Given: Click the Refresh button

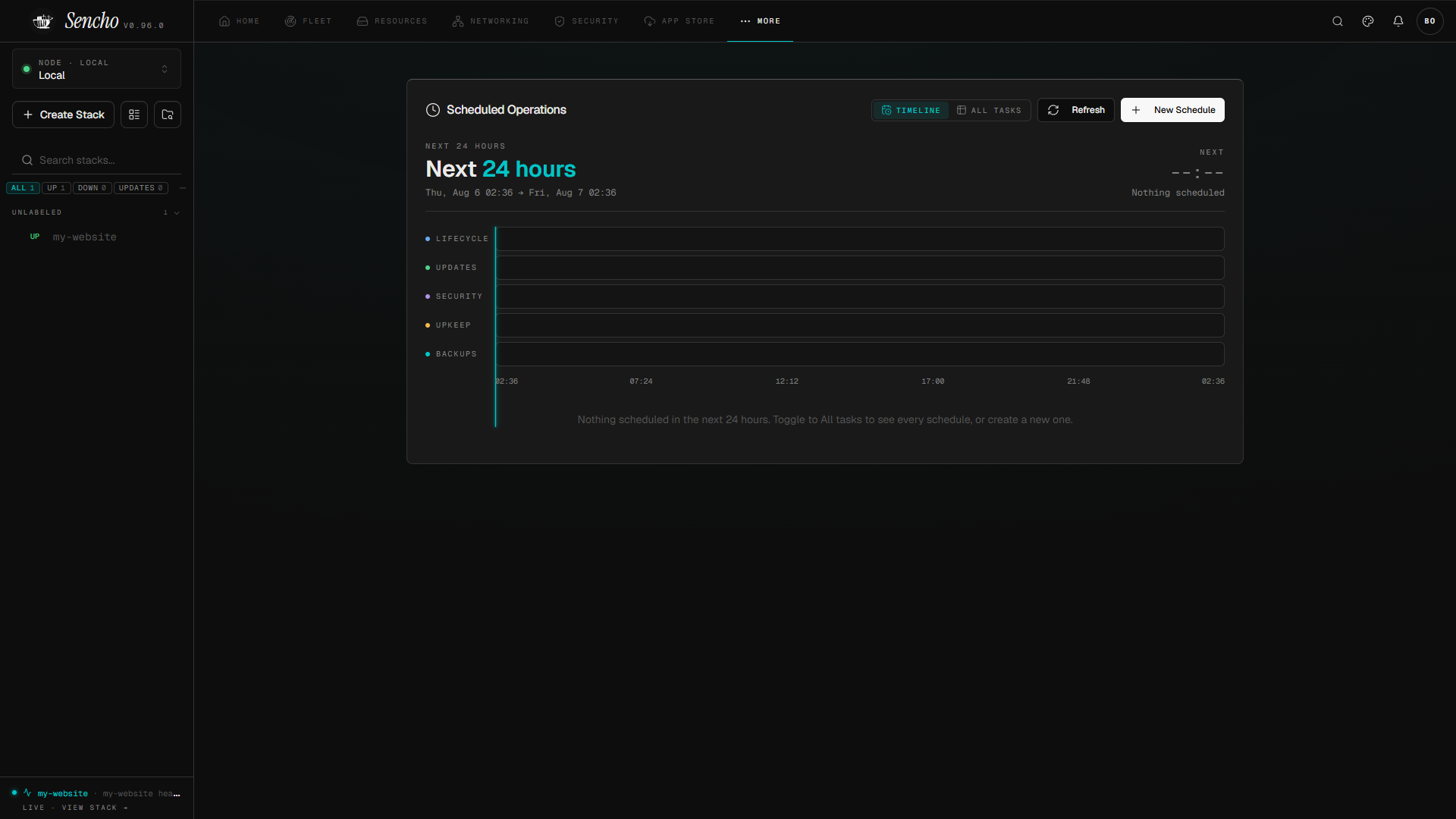Looking at the screenshot, I should click(1076, 110).
